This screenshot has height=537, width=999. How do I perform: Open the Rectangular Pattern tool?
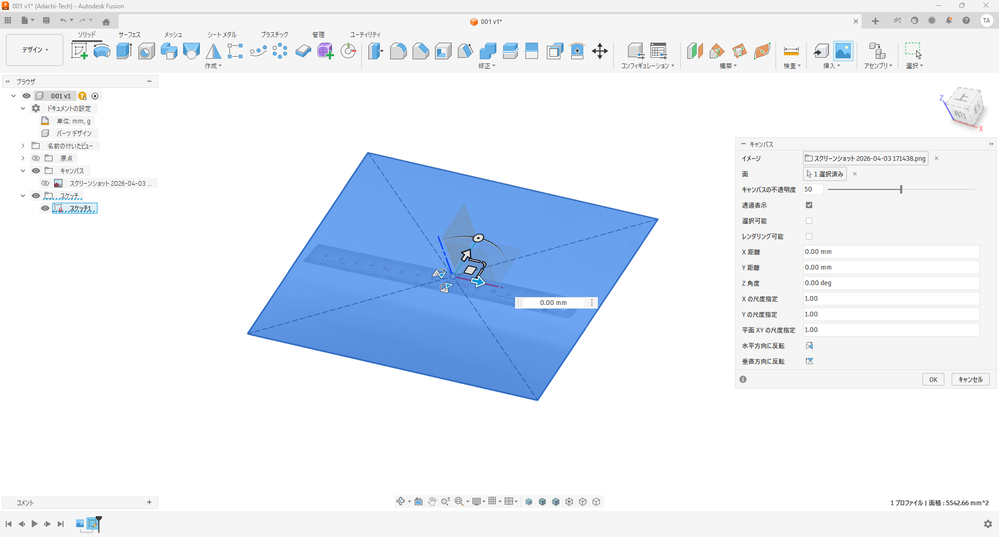(235, 51)
